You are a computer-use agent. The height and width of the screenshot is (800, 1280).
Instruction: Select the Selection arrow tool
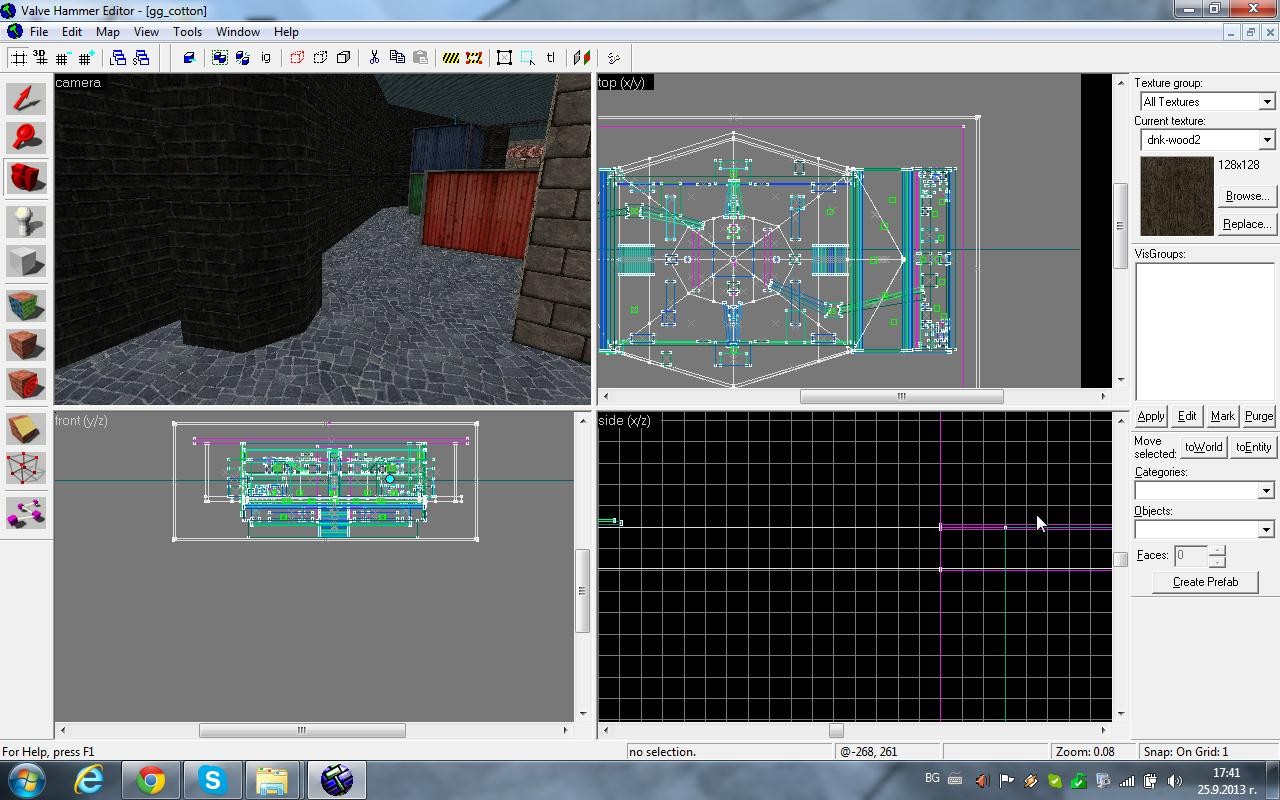pos(26,98)
